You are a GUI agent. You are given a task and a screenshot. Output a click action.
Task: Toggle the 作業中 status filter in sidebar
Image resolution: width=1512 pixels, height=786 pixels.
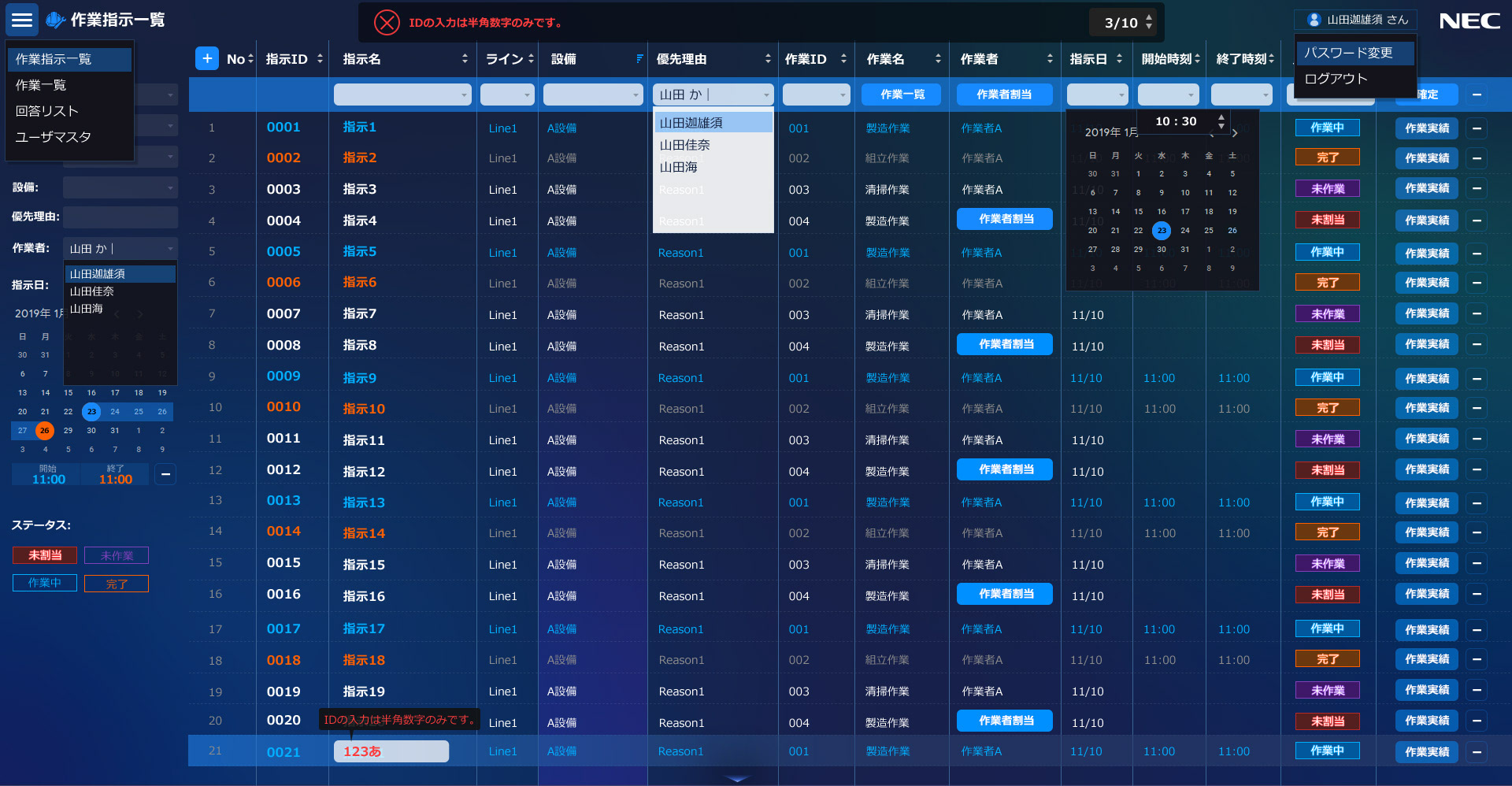coord(45,583)
